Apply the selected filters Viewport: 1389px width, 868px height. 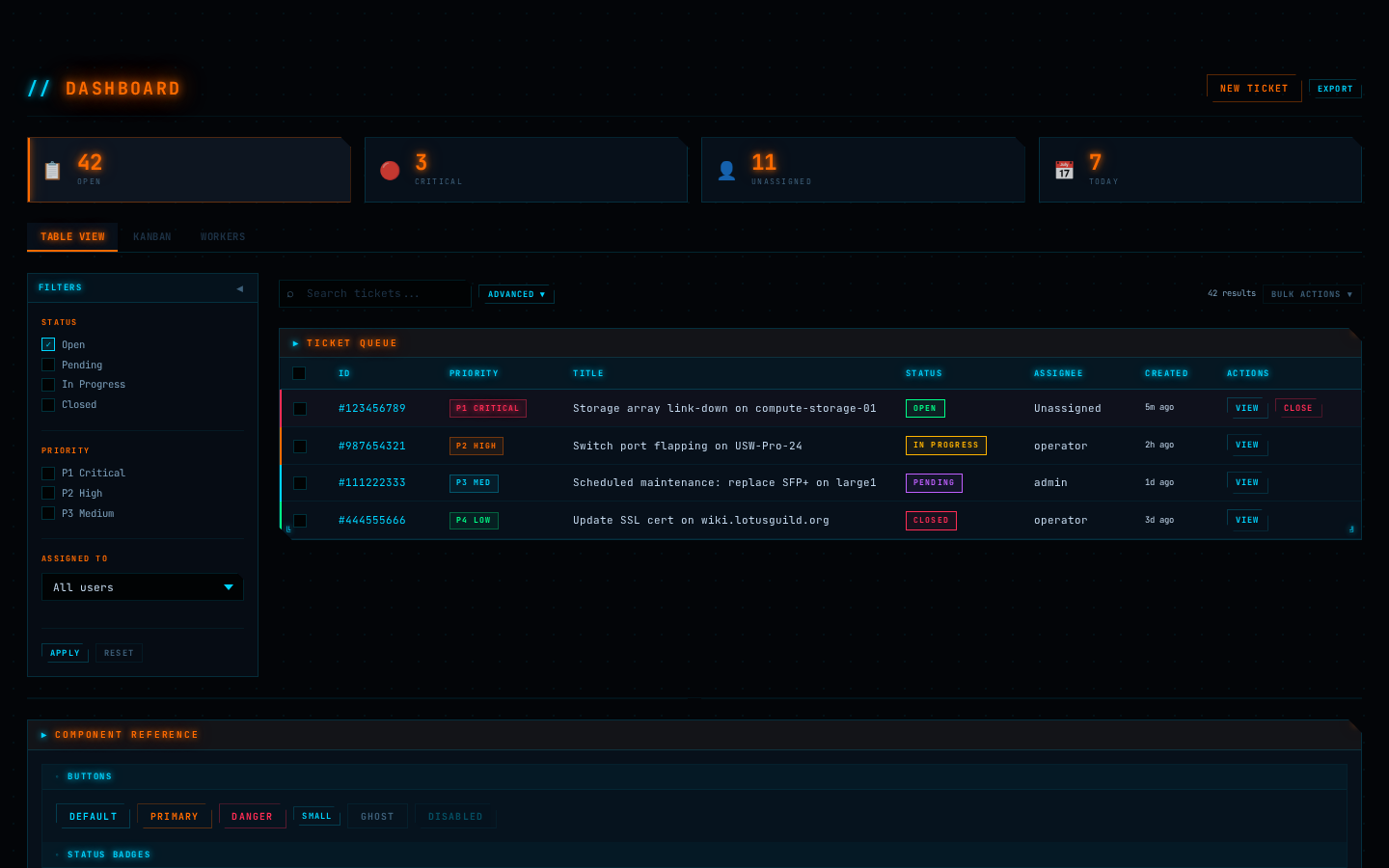65,653
